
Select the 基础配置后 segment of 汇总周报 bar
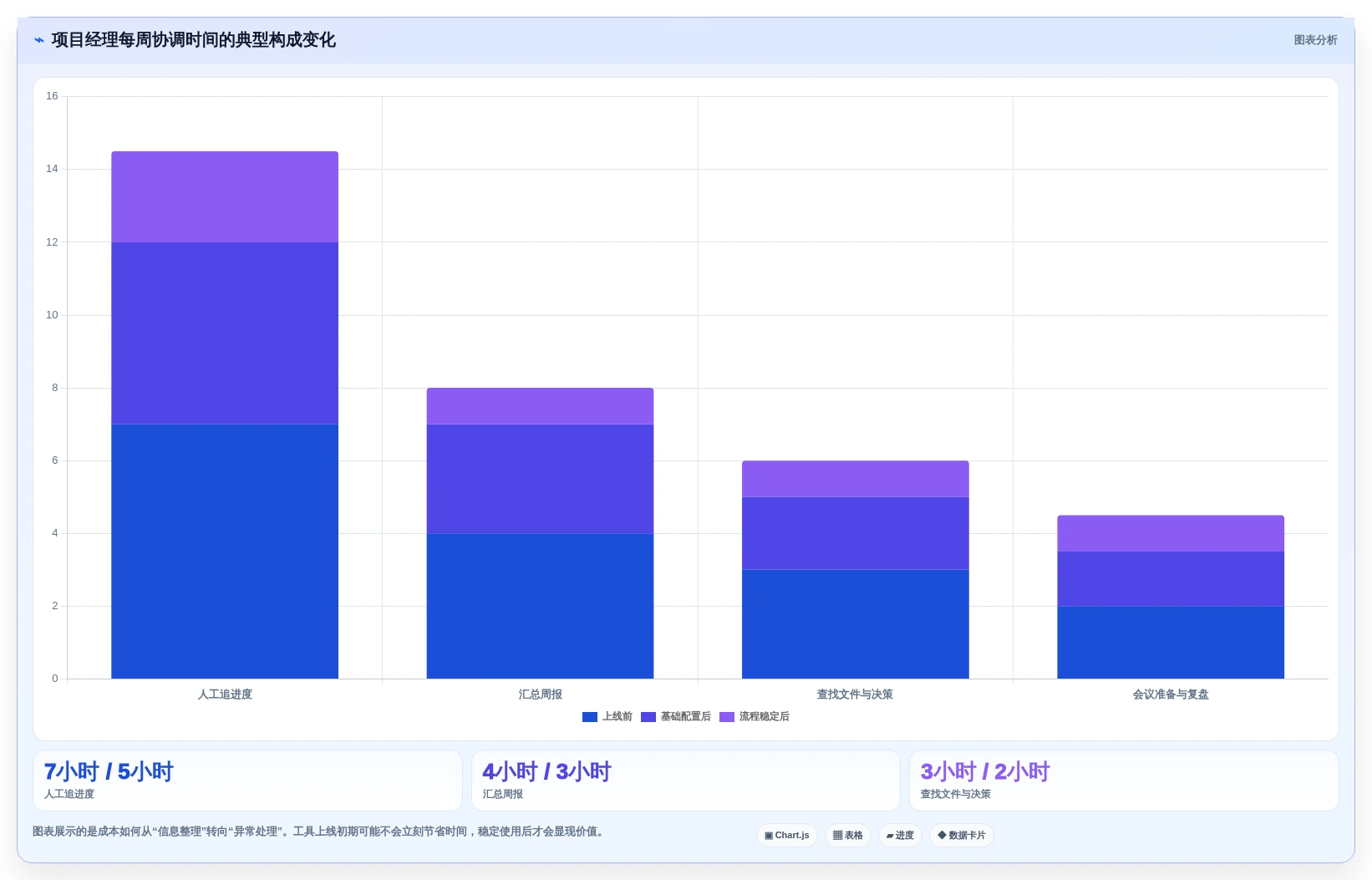coord(540,479)
